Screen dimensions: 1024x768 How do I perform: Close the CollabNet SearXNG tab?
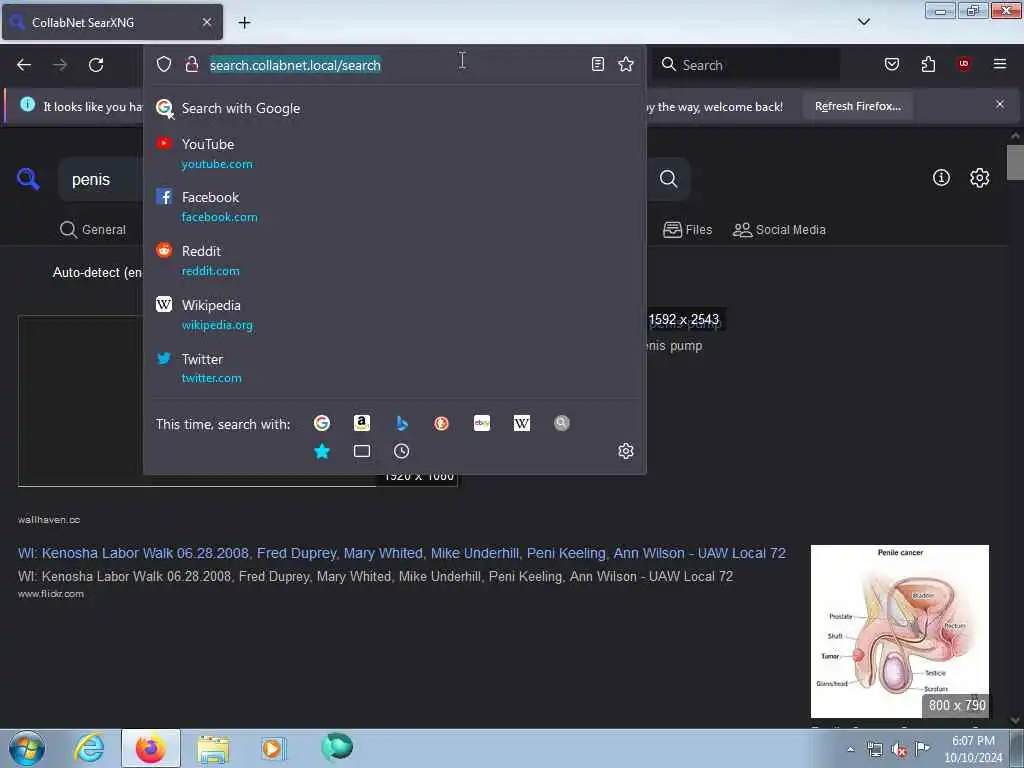[207, 22]
